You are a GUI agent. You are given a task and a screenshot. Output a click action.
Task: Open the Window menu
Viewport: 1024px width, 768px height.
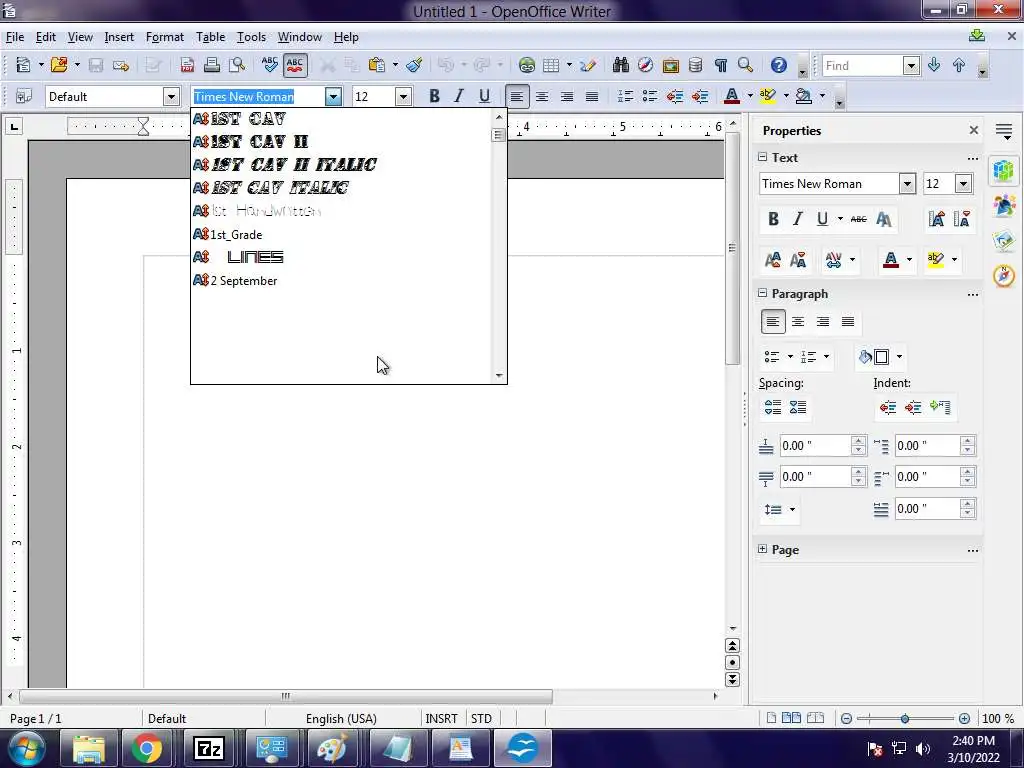[x=299, y=37]
